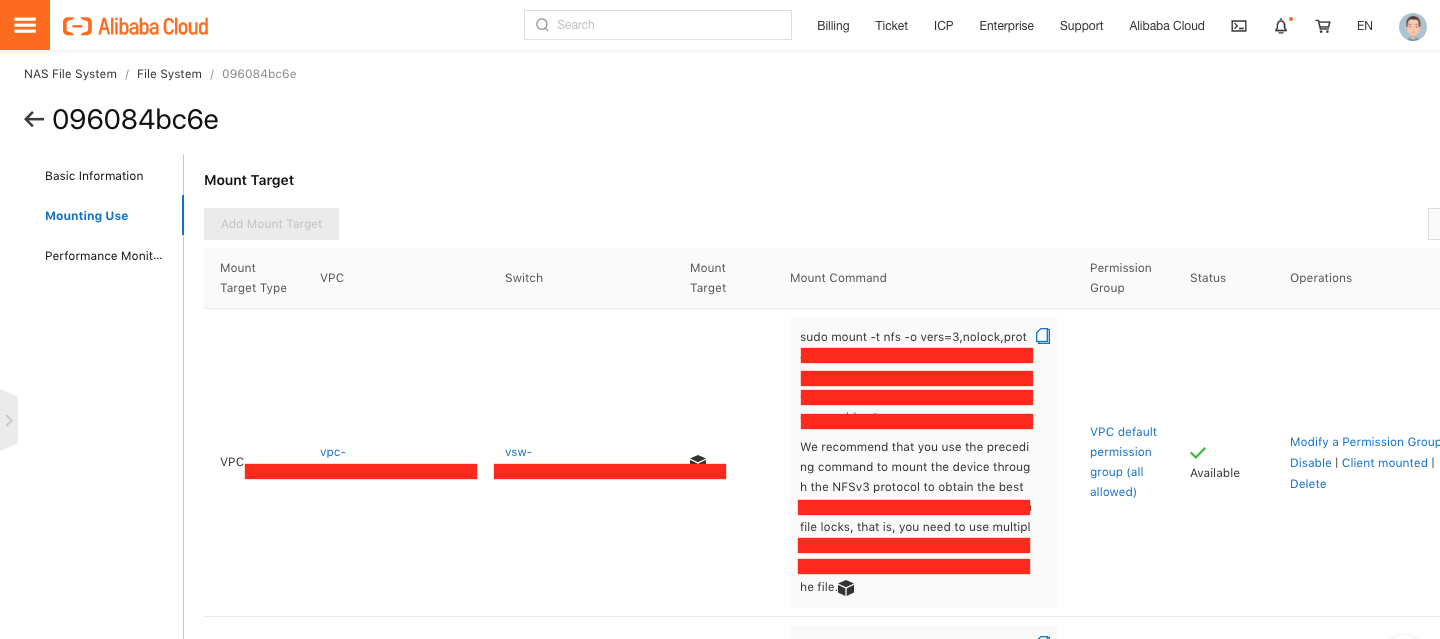Click Modify a Permission Group
This screenshot has width=1440, height=639.
tap(1365, 442)
